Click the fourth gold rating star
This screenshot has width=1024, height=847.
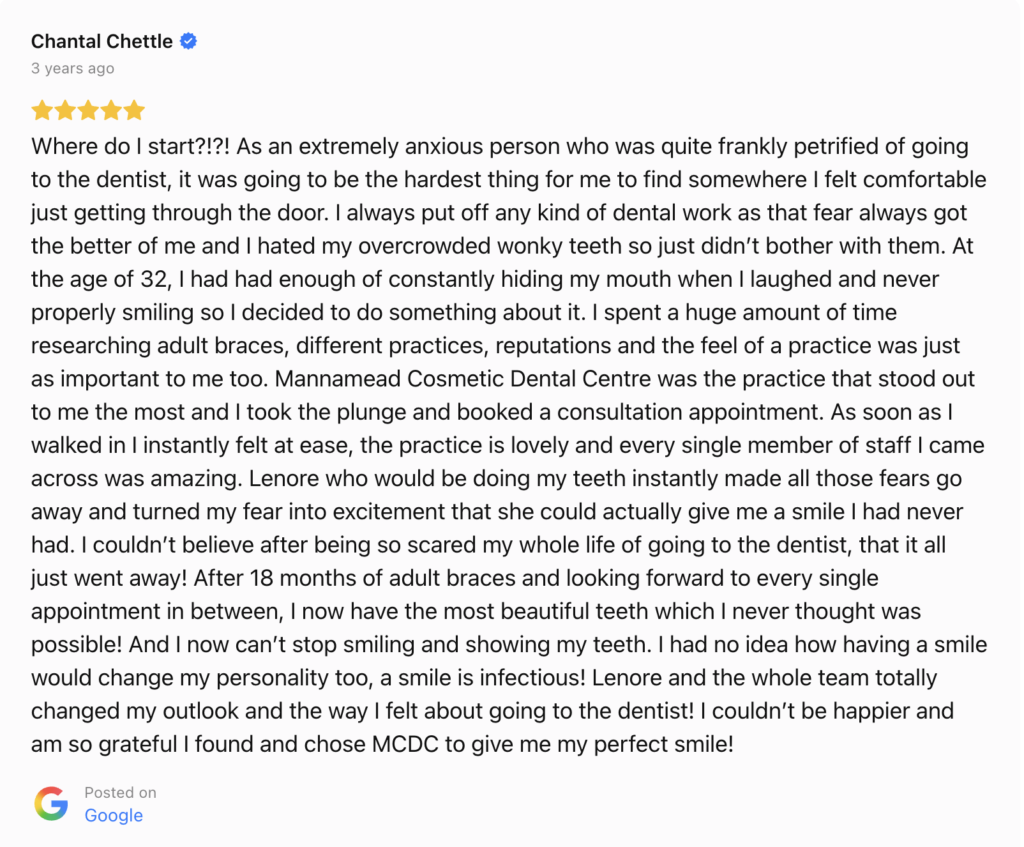click(x=111, y=110)
